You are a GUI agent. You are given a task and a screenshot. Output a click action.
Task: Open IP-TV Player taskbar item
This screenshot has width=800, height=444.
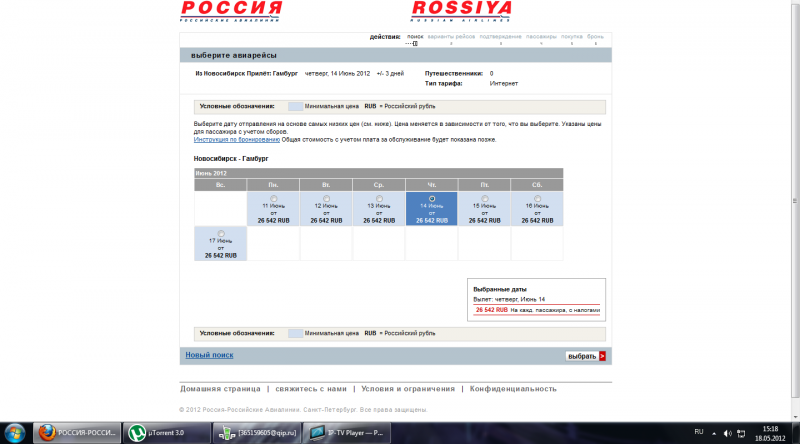(x=346, y=433)
